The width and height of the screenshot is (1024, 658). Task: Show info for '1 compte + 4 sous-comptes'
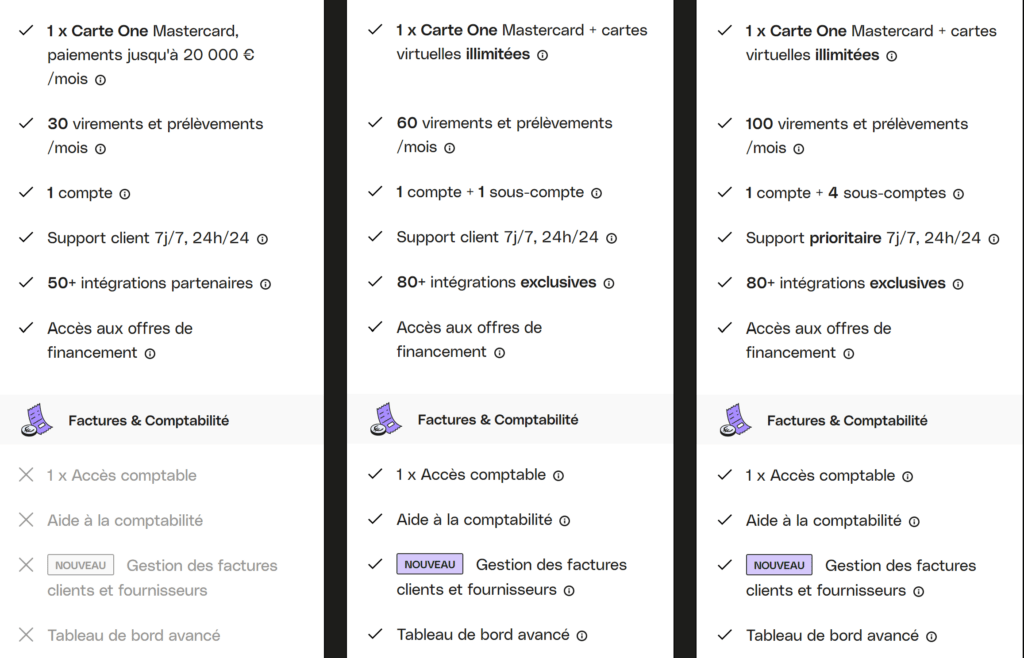[958, 194]
